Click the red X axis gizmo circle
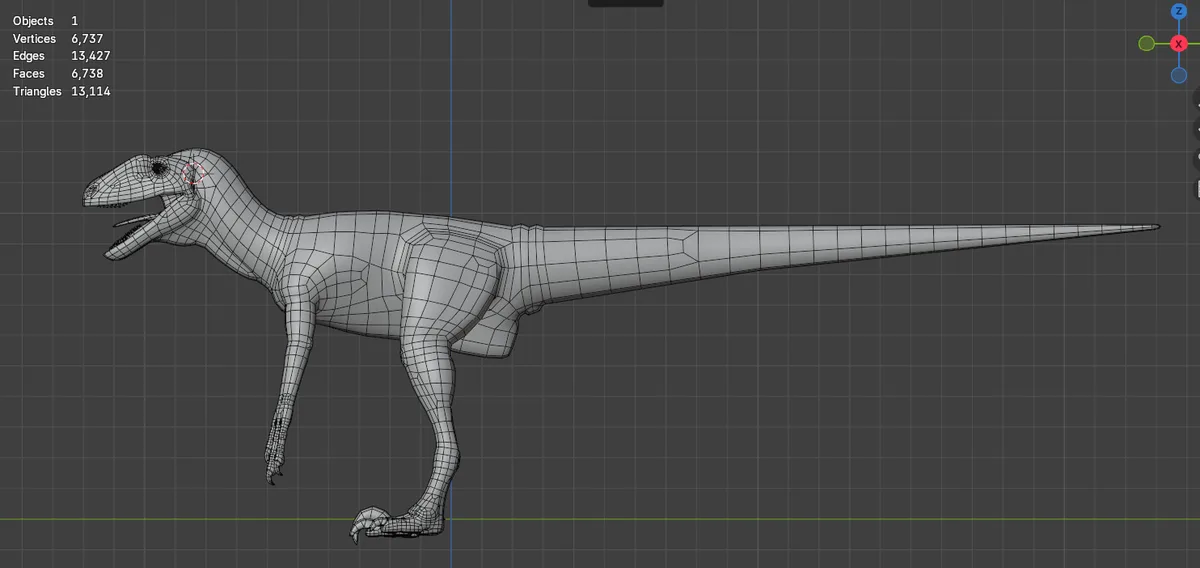The image size is (1200, 568). coord(1179,43)
